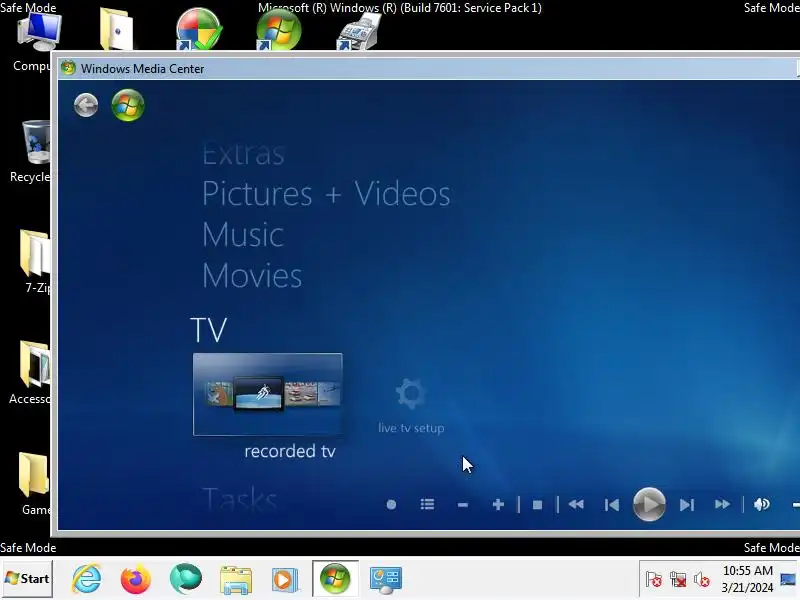The image size is (800, 600).
Task: Select the Extras menu category
Action: [x=243, y=154]
